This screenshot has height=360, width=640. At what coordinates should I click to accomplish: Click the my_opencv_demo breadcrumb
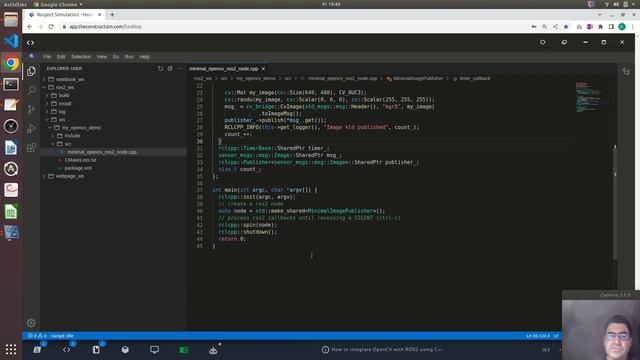(x=256, y=78)
